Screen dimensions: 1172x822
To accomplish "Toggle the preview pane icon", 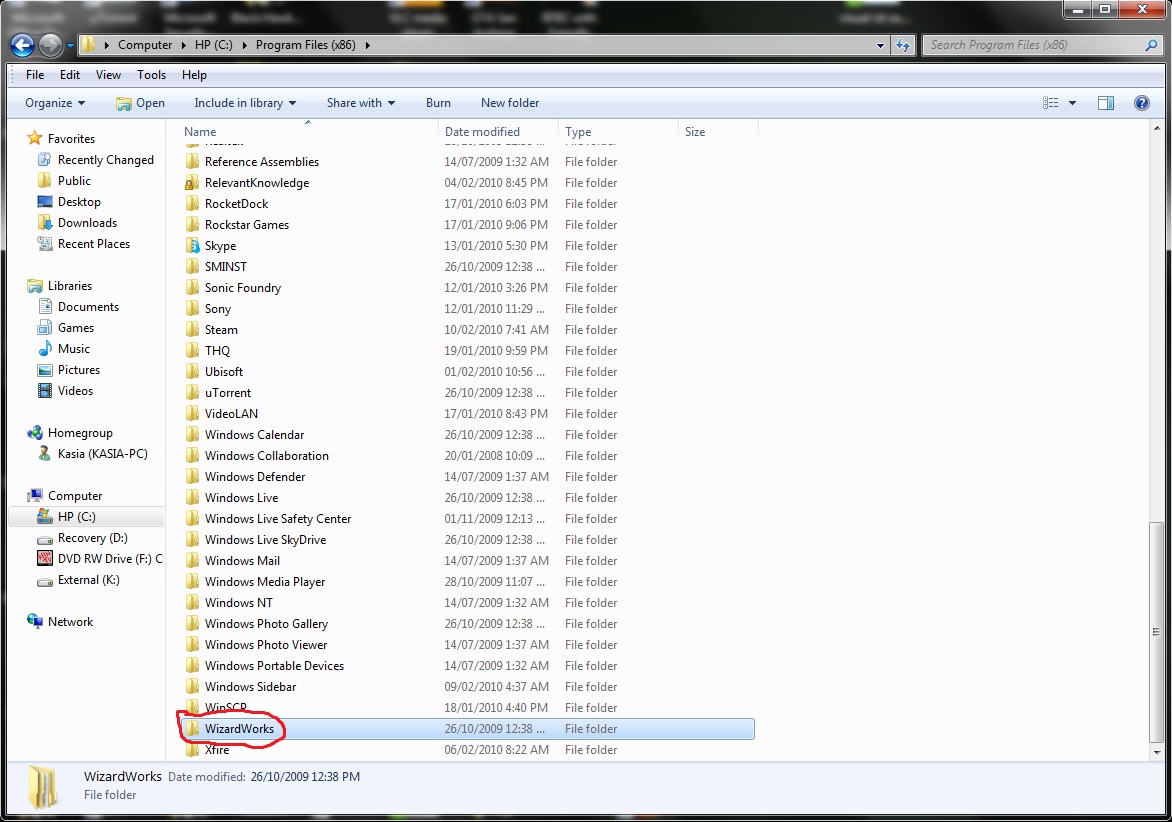I will tap(1105, 103).
